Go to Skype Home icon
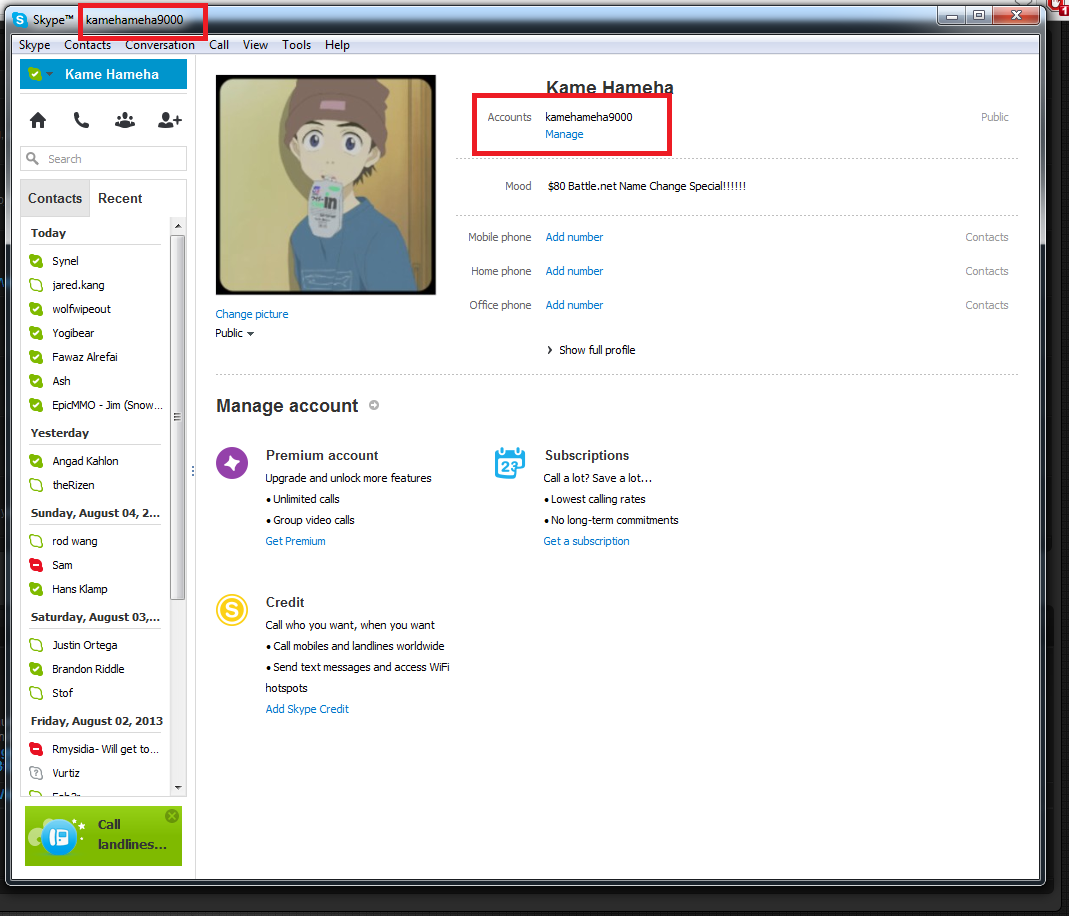 [x=38, y=121]
